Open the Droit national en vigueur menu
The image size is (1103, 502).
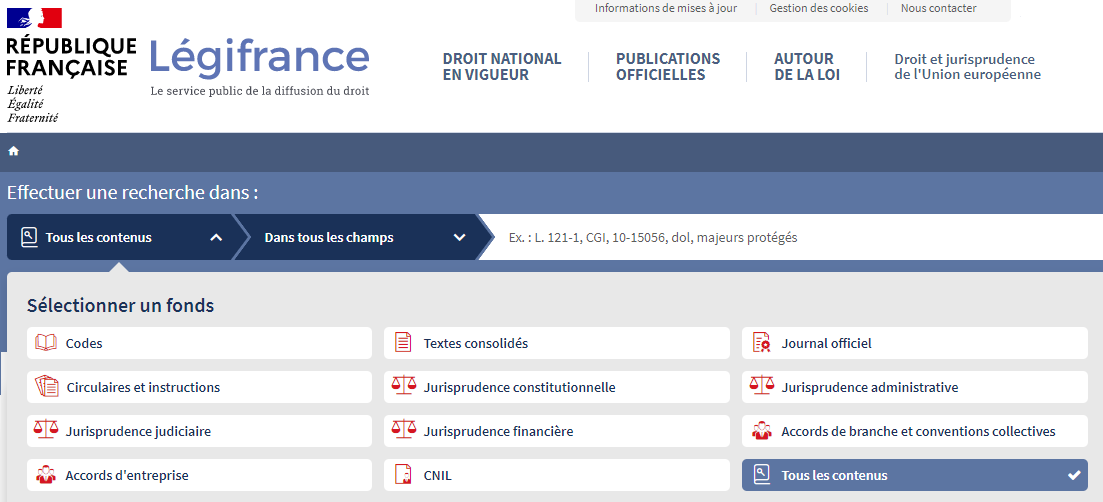click(502, 67)
